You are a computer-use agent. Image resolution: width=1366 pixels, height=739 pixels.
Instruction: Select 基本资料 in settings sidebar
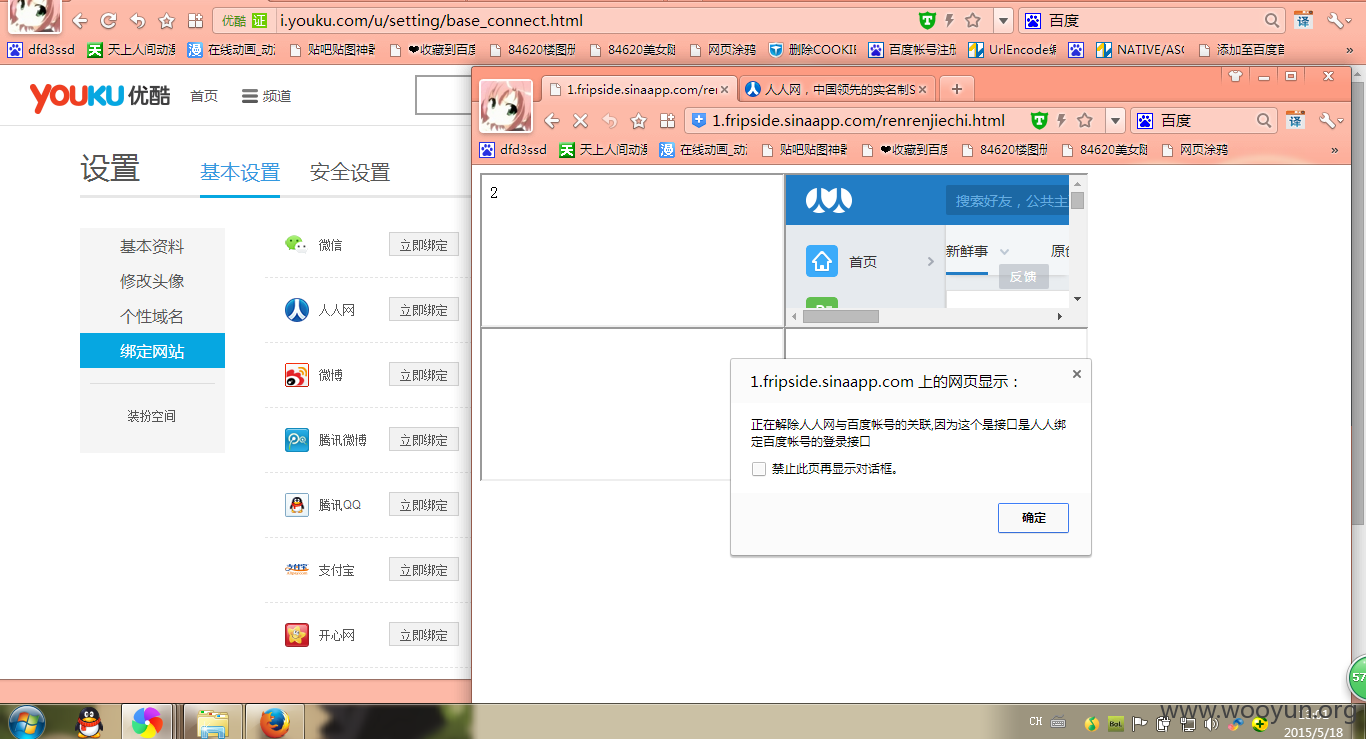tap(152, 247)
